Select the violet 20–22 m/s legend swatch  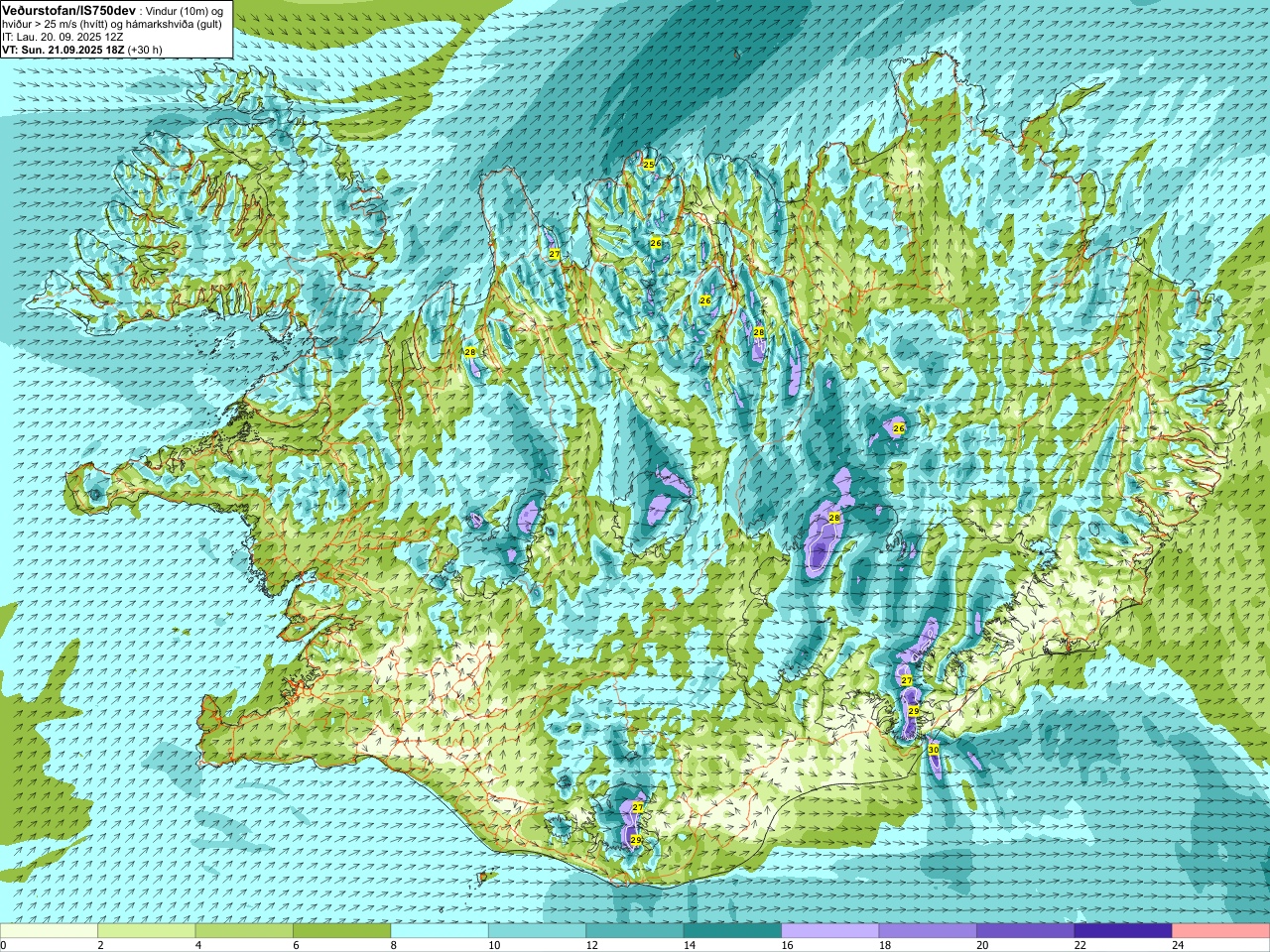pyautogui.click(x=1026, y=931)
